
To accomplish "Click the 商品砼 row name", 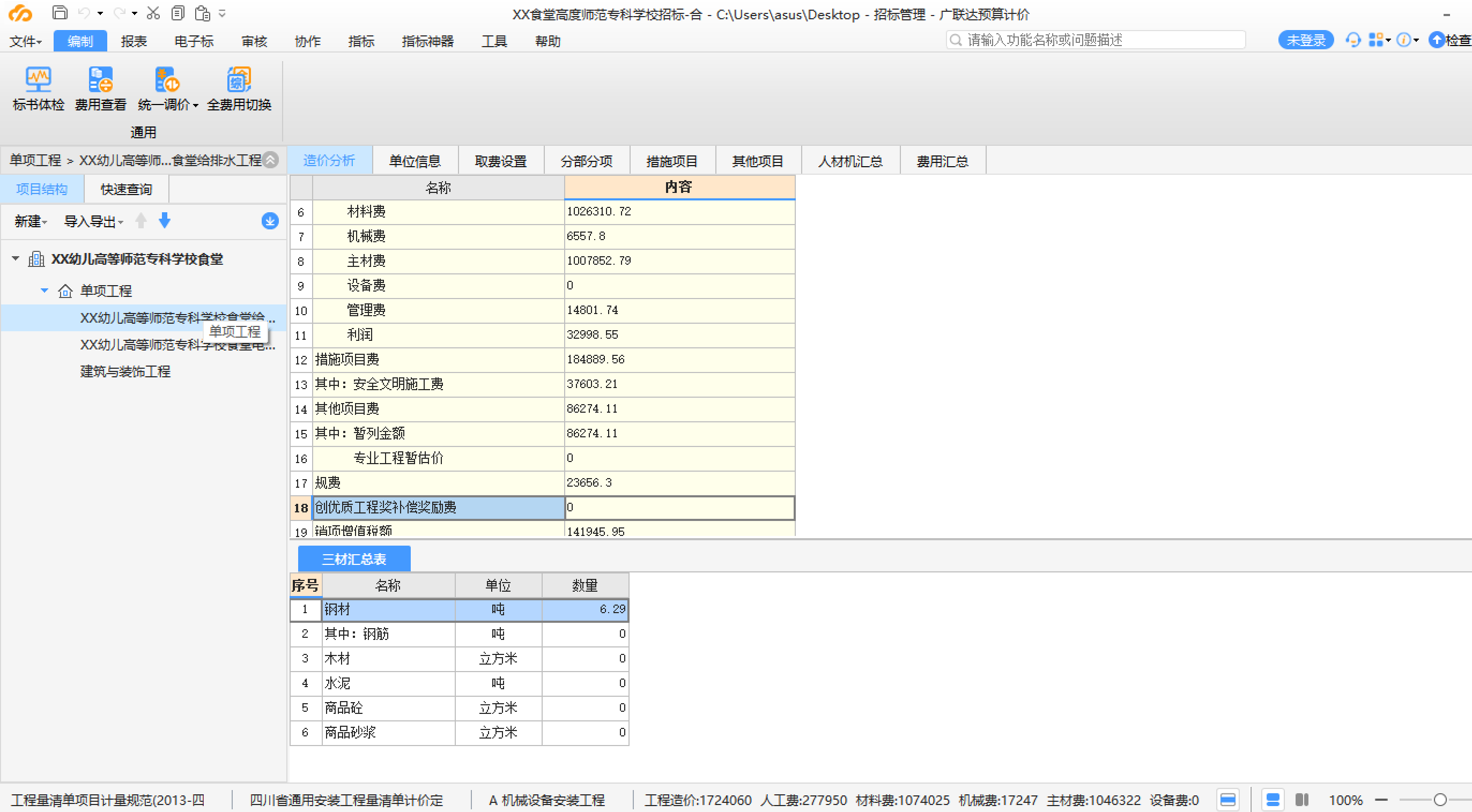I will pos(388,707).
